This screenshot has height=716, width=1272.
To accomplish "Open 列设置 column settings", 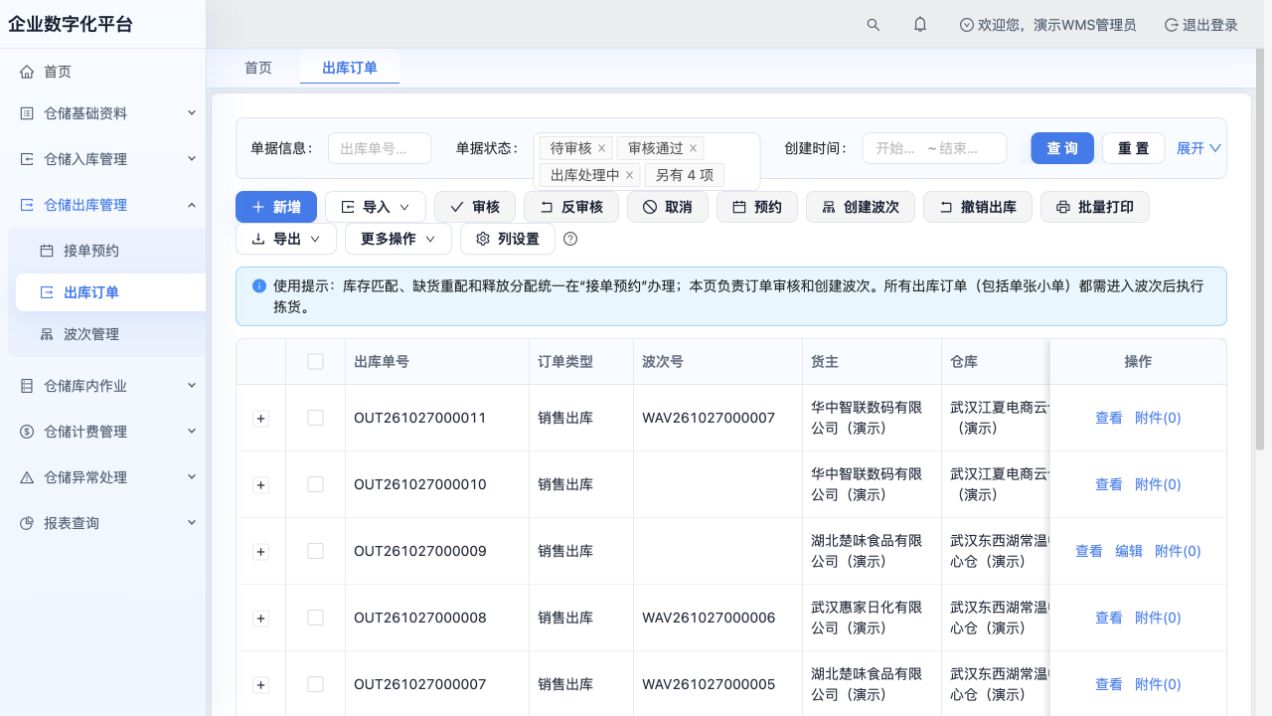I will (507, 239).
